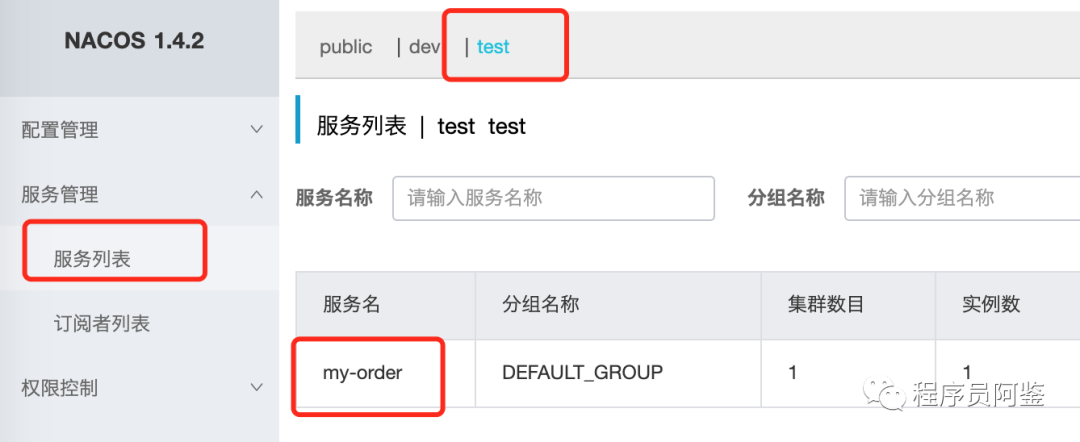Click the DEFAULT_GROUP table cell
This screenshot has height=442, width=1080.
582,373
